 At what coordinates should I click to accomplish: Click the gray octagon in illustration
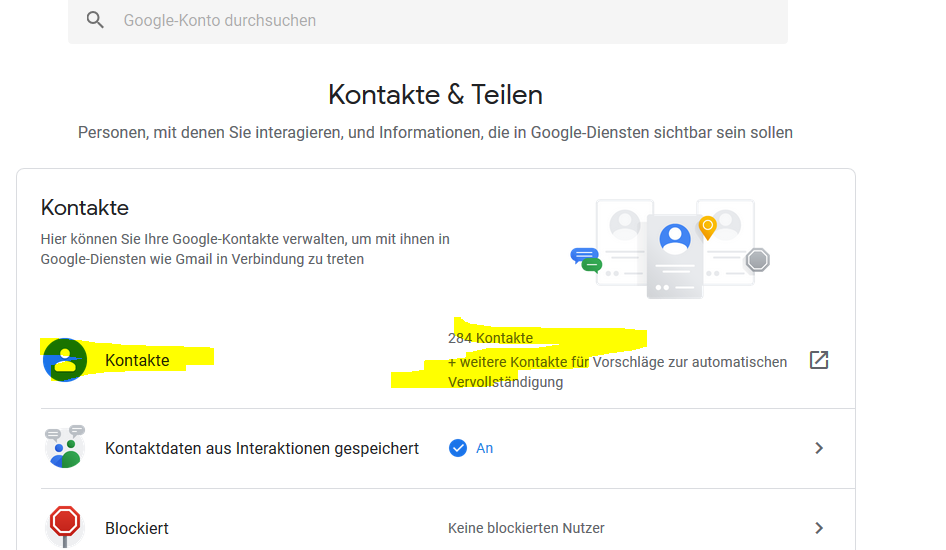[x=758, y=261]
